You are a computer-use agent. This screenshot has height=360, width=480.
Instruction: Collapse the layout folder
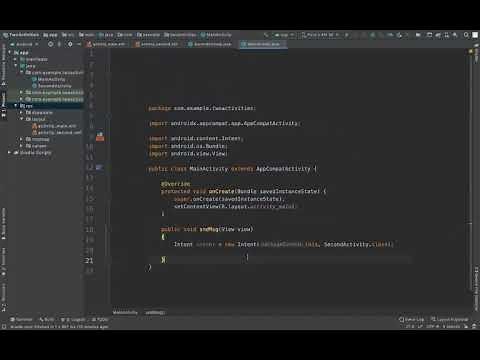tap(21, 119)
